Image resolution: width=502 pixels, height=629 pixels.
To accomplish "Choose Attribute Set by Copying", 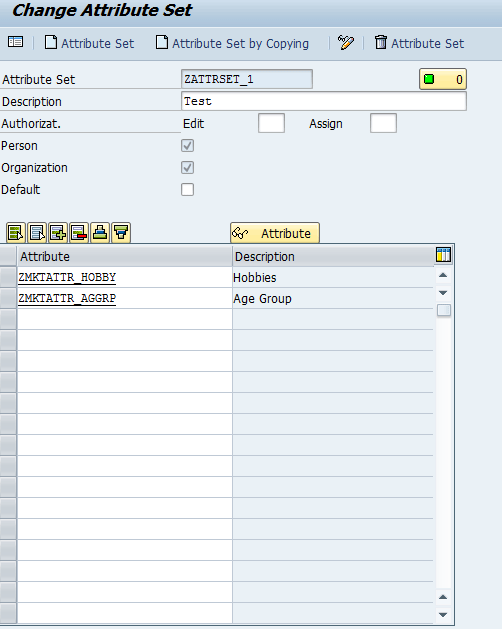I will click(x=232, y=43).
